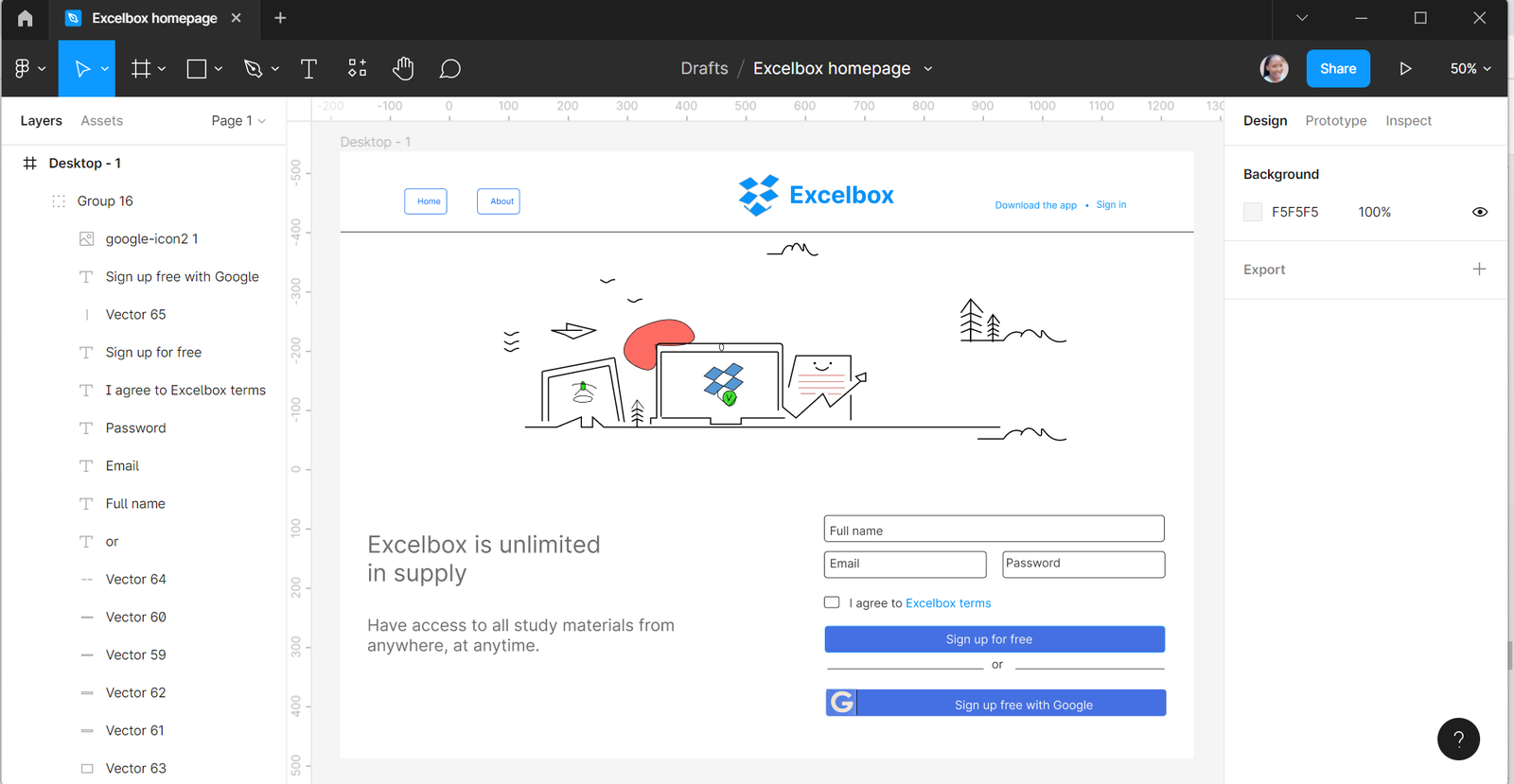This screenshot has width=1514, height=784.
Task: Open the main menu dropdown arrow
Action: click(x=42, y=69)
